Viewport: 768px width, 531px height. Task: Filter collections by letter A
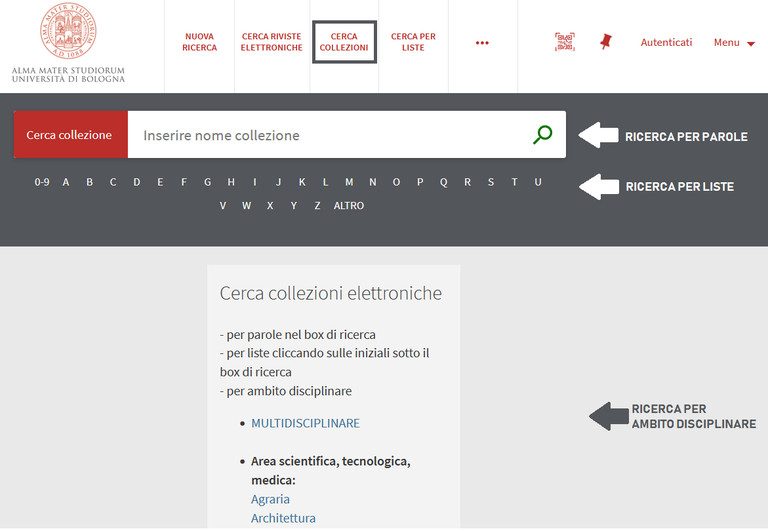[x=66, y=182]
